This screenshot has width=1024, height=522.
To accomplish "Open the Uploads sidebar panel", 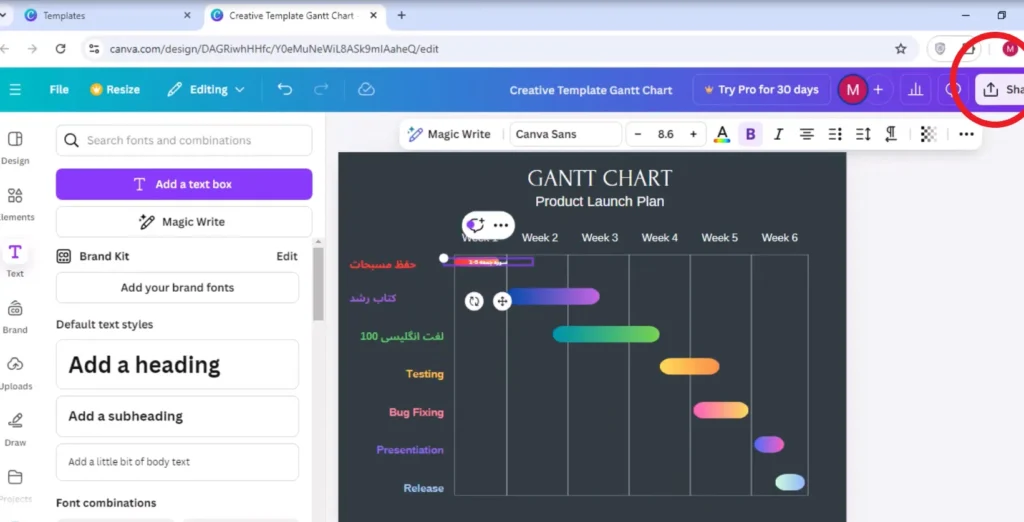I will 16,372.
